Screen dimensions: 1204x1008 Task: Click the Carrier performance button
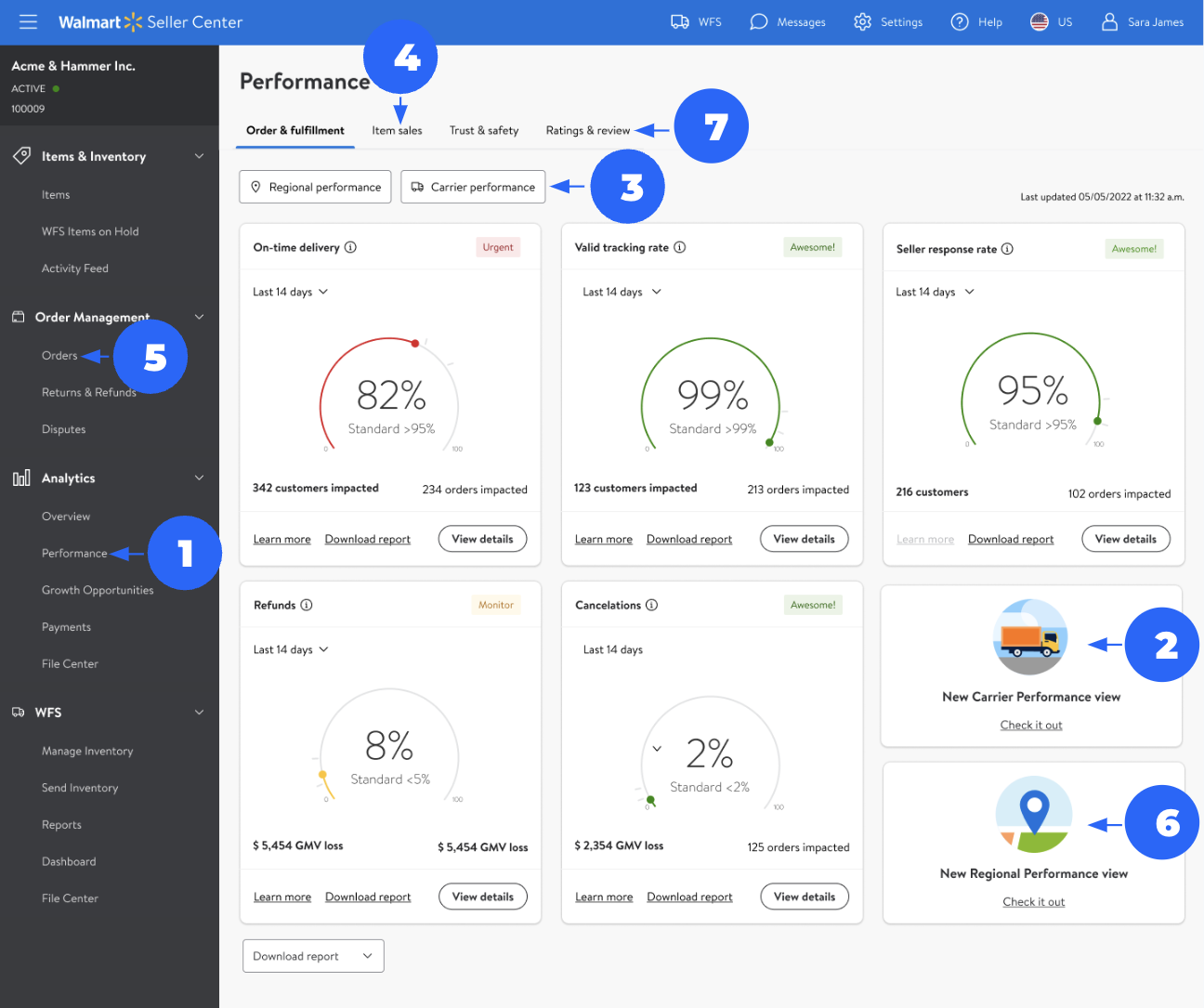point(473,187)
